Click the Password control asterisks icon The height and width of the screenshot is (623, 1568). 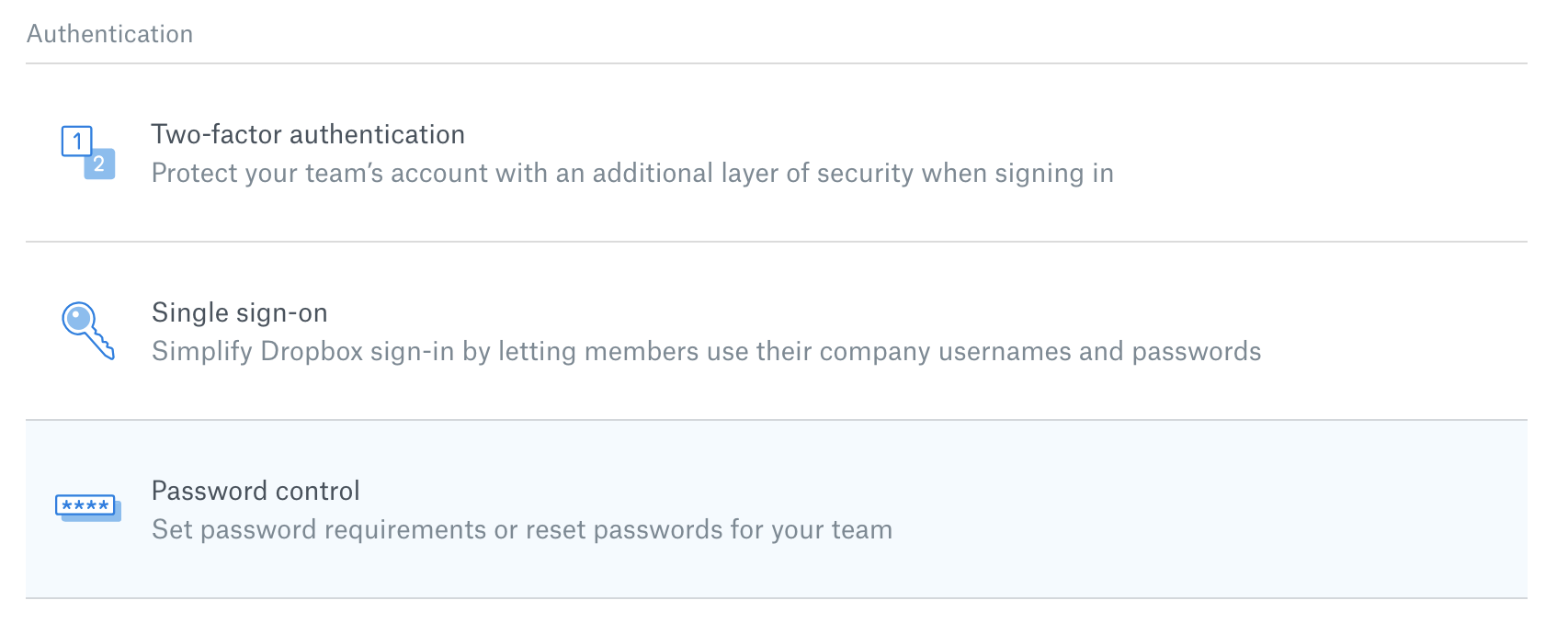click(87, 507)
